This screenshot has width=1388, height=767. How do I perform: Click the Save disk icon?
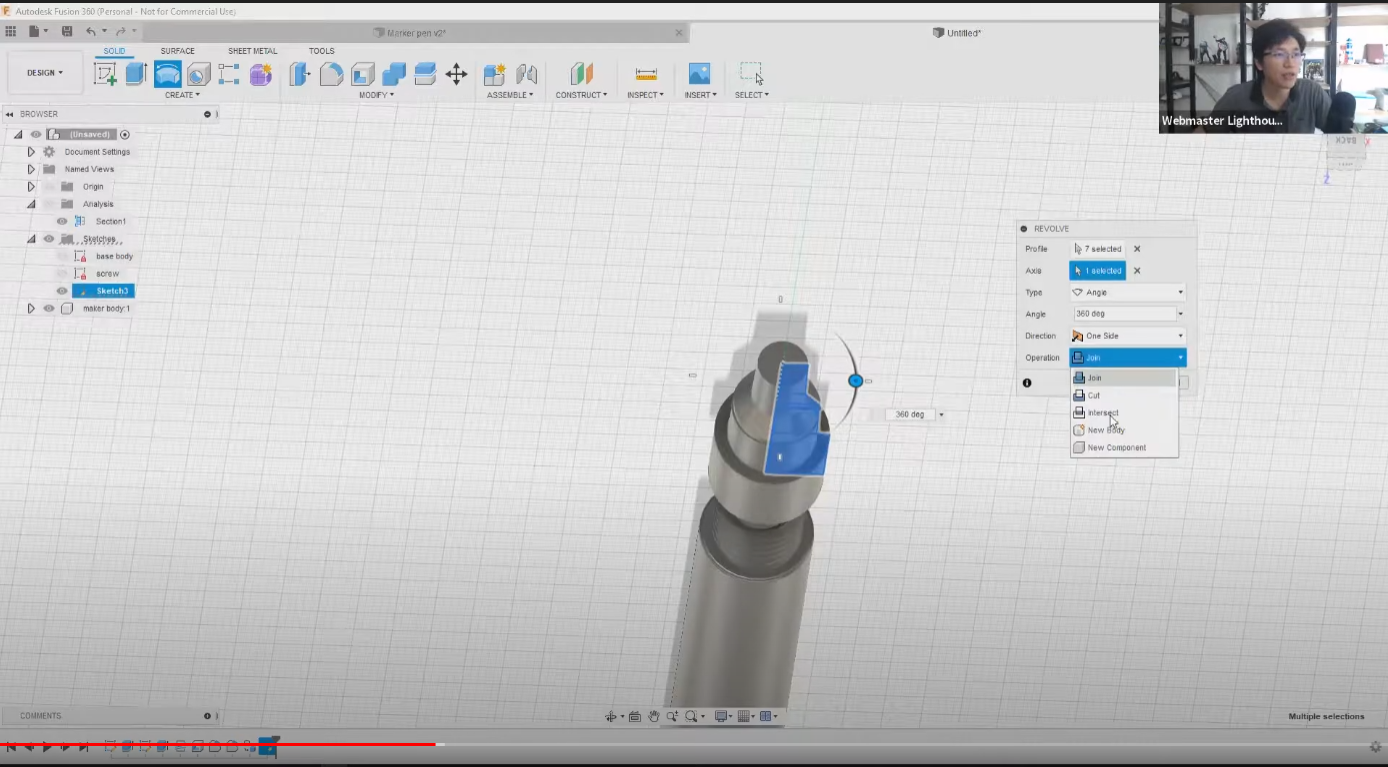tap(67, 32)
